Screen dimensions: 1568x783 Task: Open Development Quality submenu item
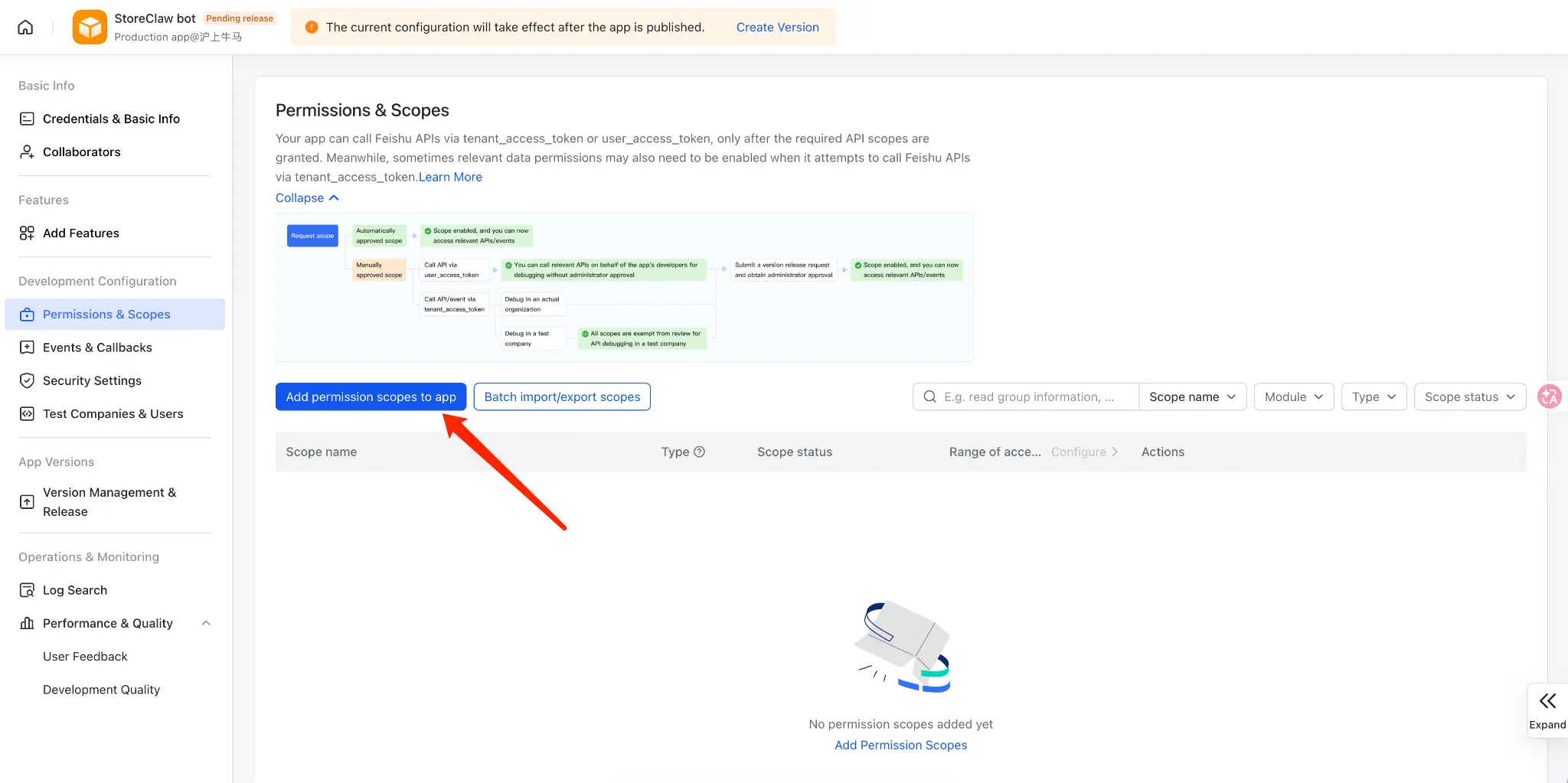[x=101, y=690]
